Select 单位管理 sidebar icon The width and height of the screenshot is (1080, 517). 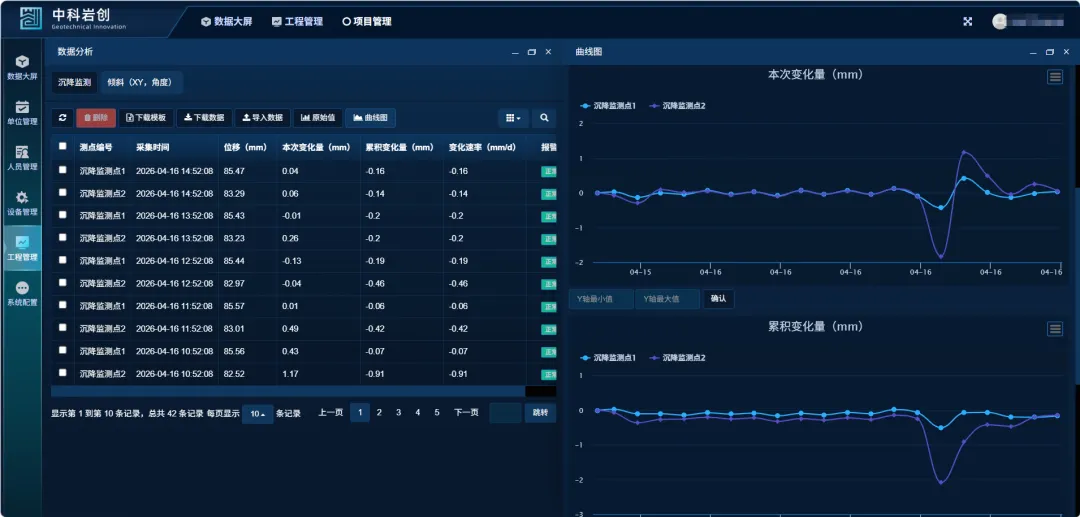(x=22, y=113)
